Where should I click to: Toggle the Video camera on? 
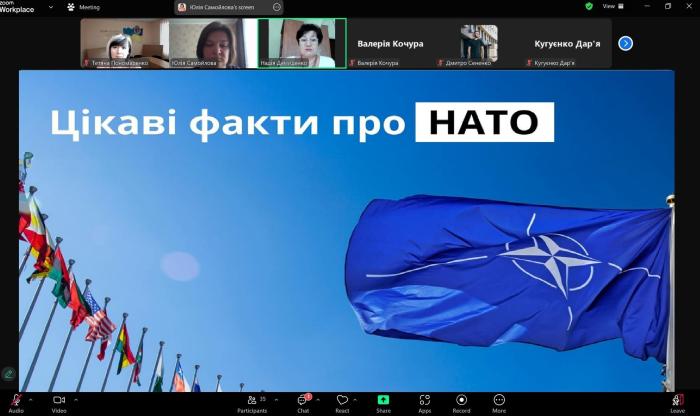pyautogui.click(x=58, y=400)
